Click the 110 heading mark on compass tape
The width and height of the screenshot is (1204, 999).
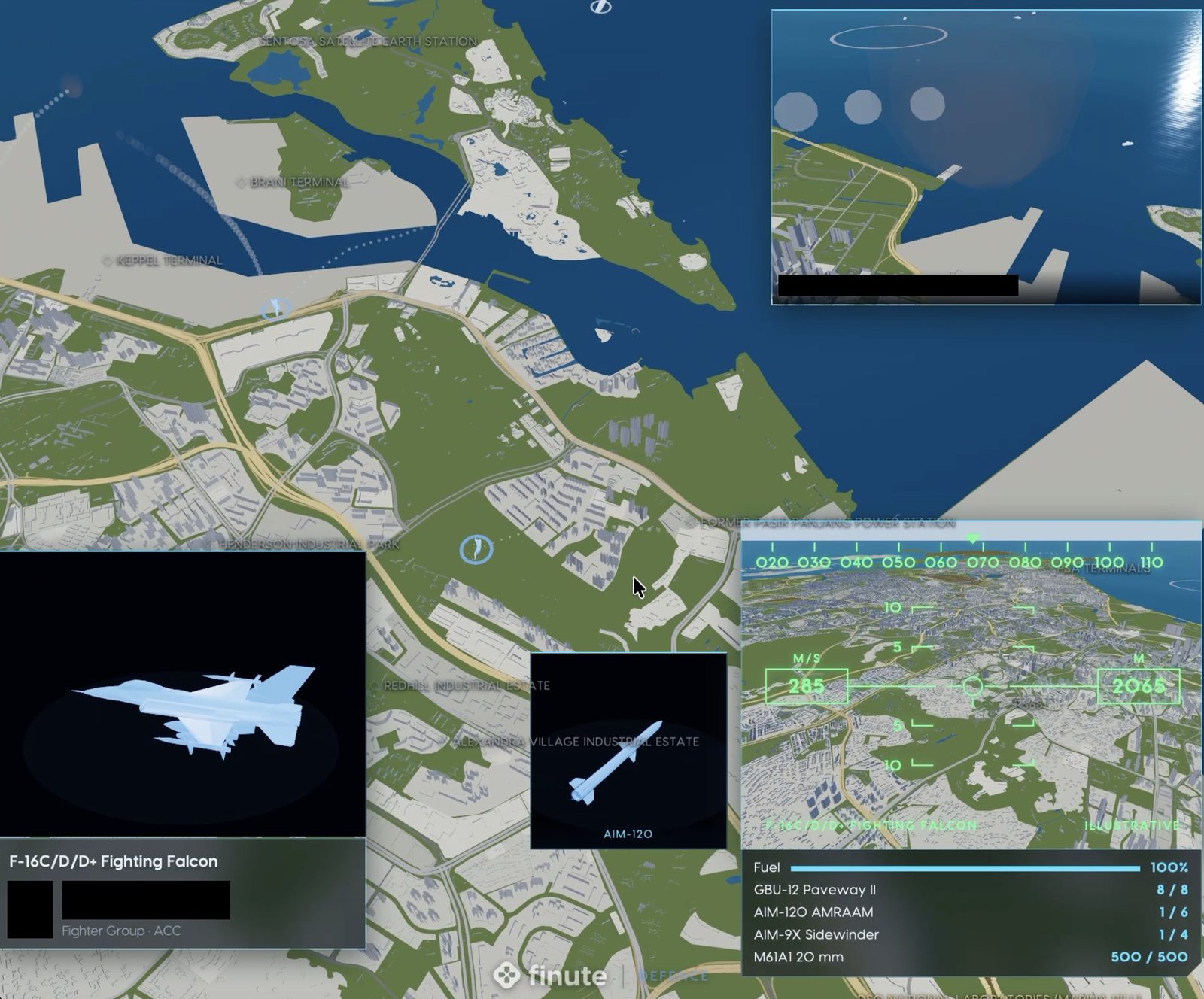[1151, 562]
